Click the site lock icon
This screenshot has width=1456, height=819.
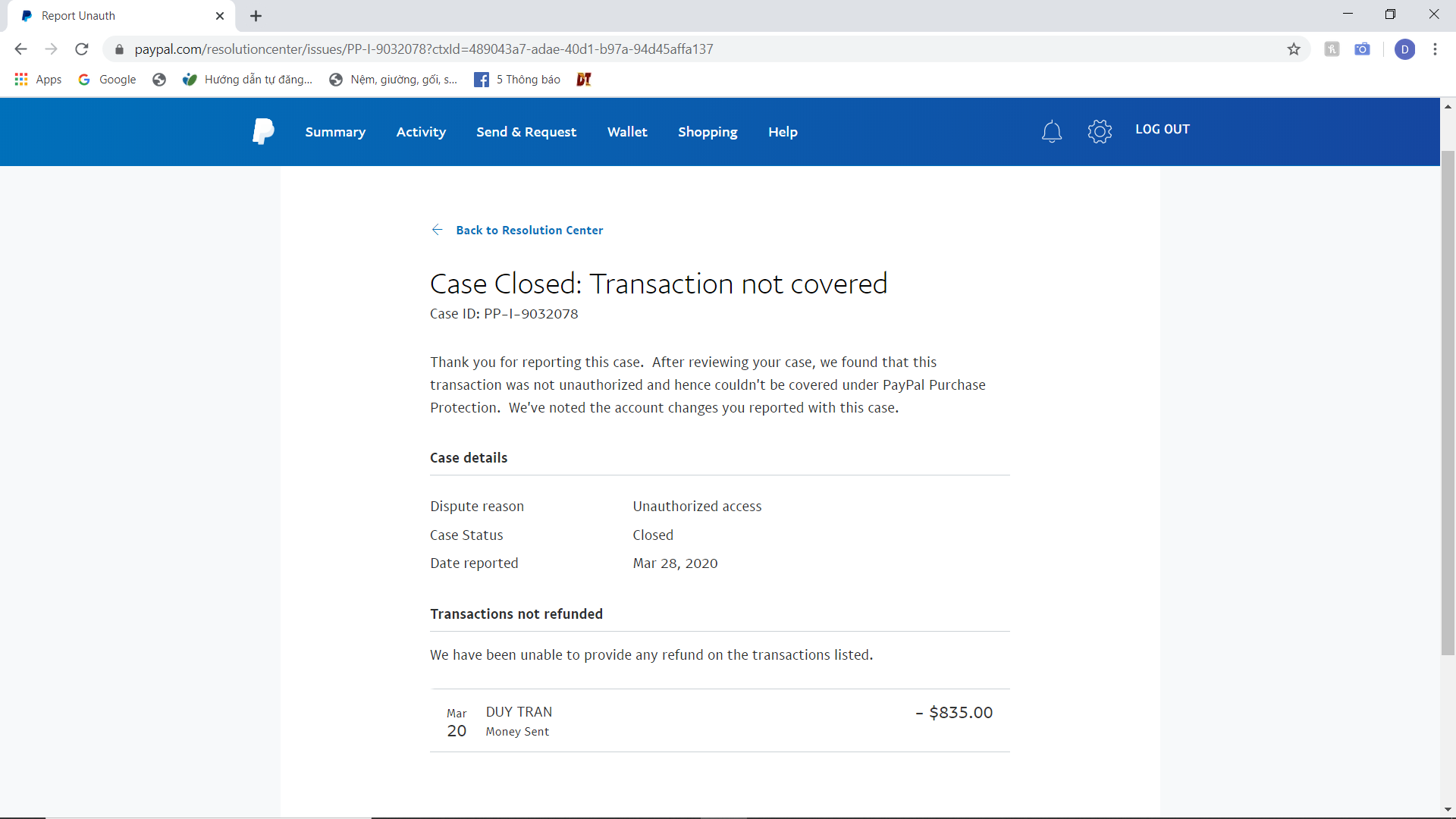119,49
